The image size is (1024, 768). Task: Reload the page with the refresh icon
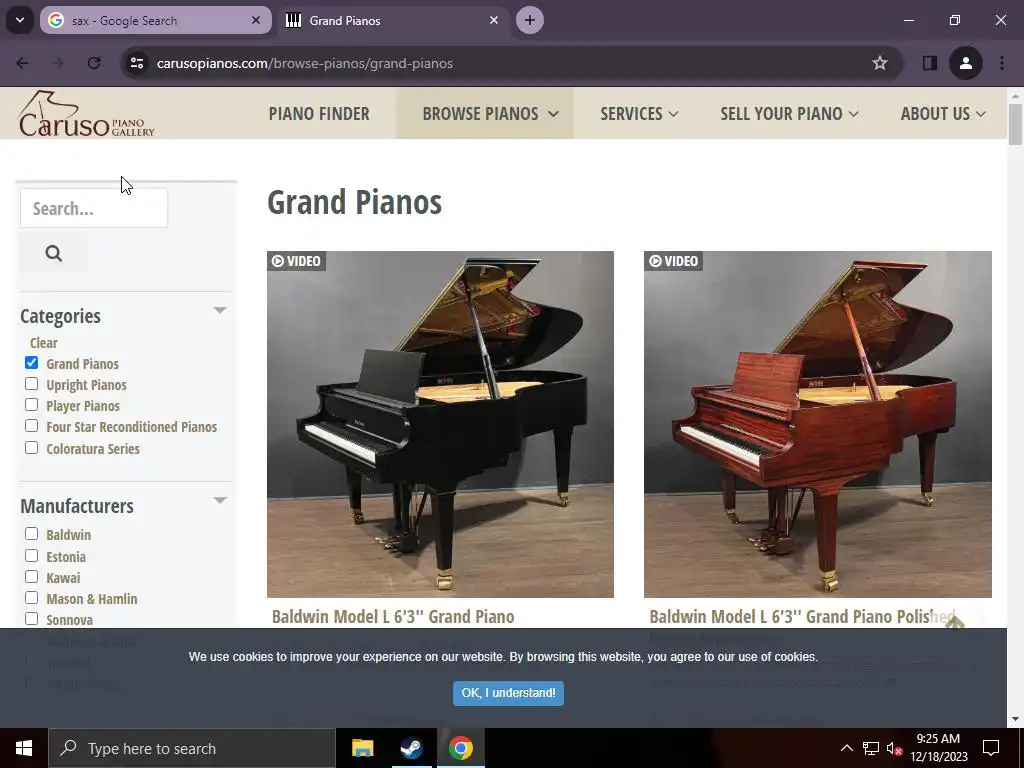pyautogui.click(x=94, y=63)
